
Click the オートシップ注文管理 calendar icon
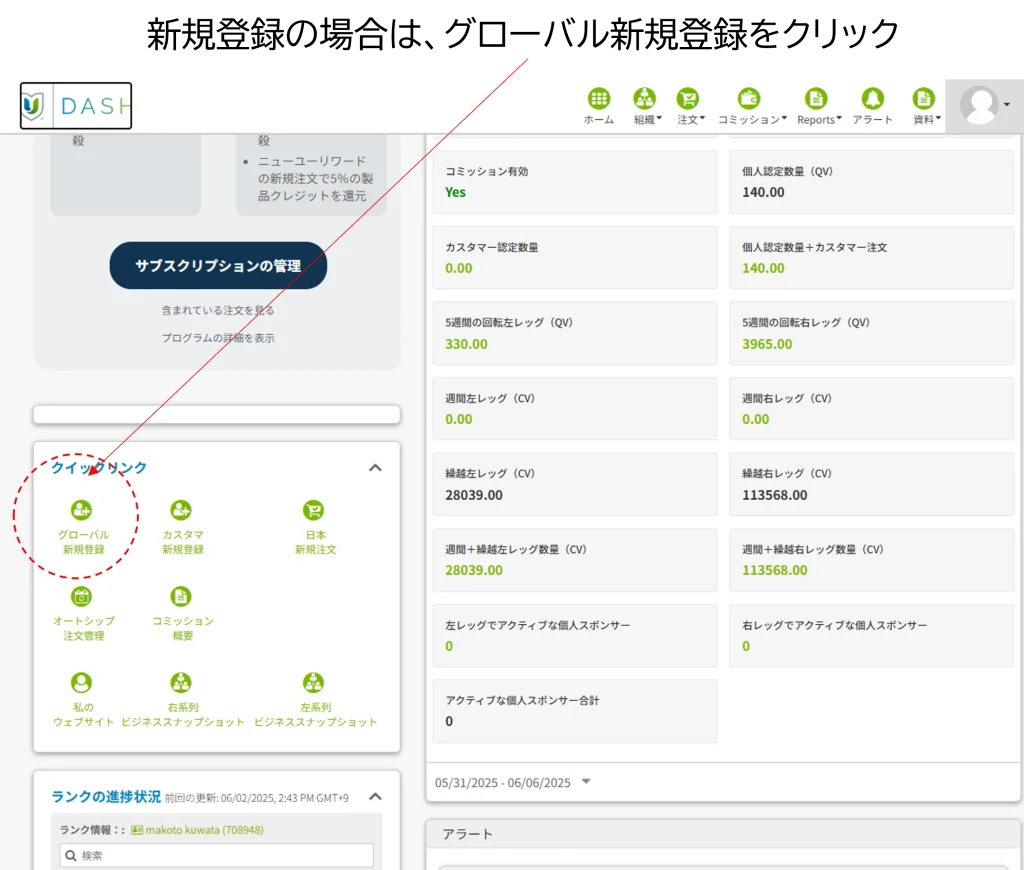pyautogui.click(x=82, y=596)
